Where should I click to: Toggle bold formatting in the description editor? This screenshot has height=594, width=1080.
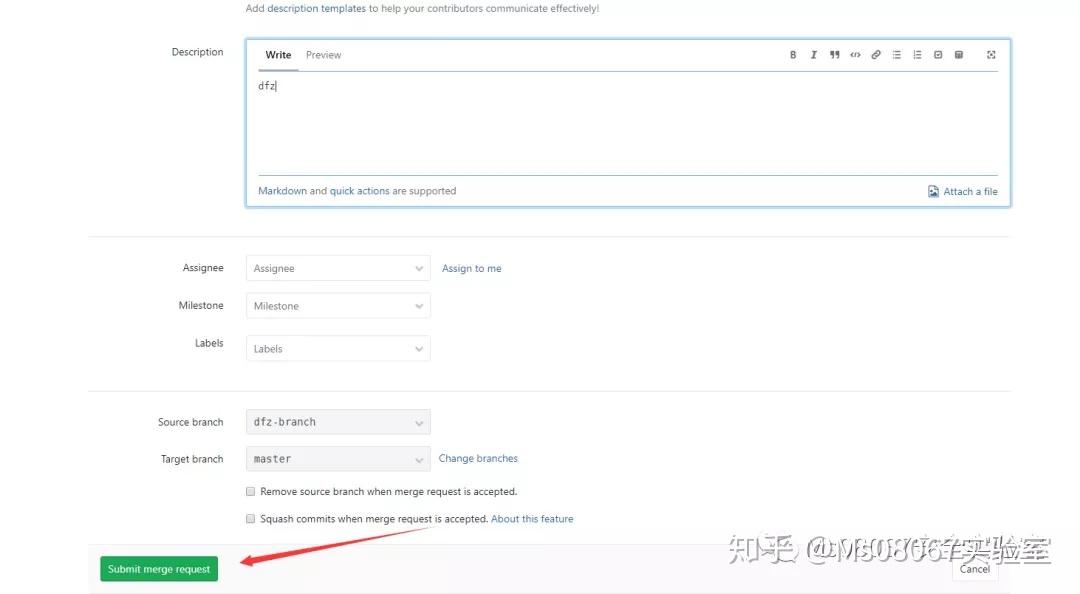click(793, 54)
